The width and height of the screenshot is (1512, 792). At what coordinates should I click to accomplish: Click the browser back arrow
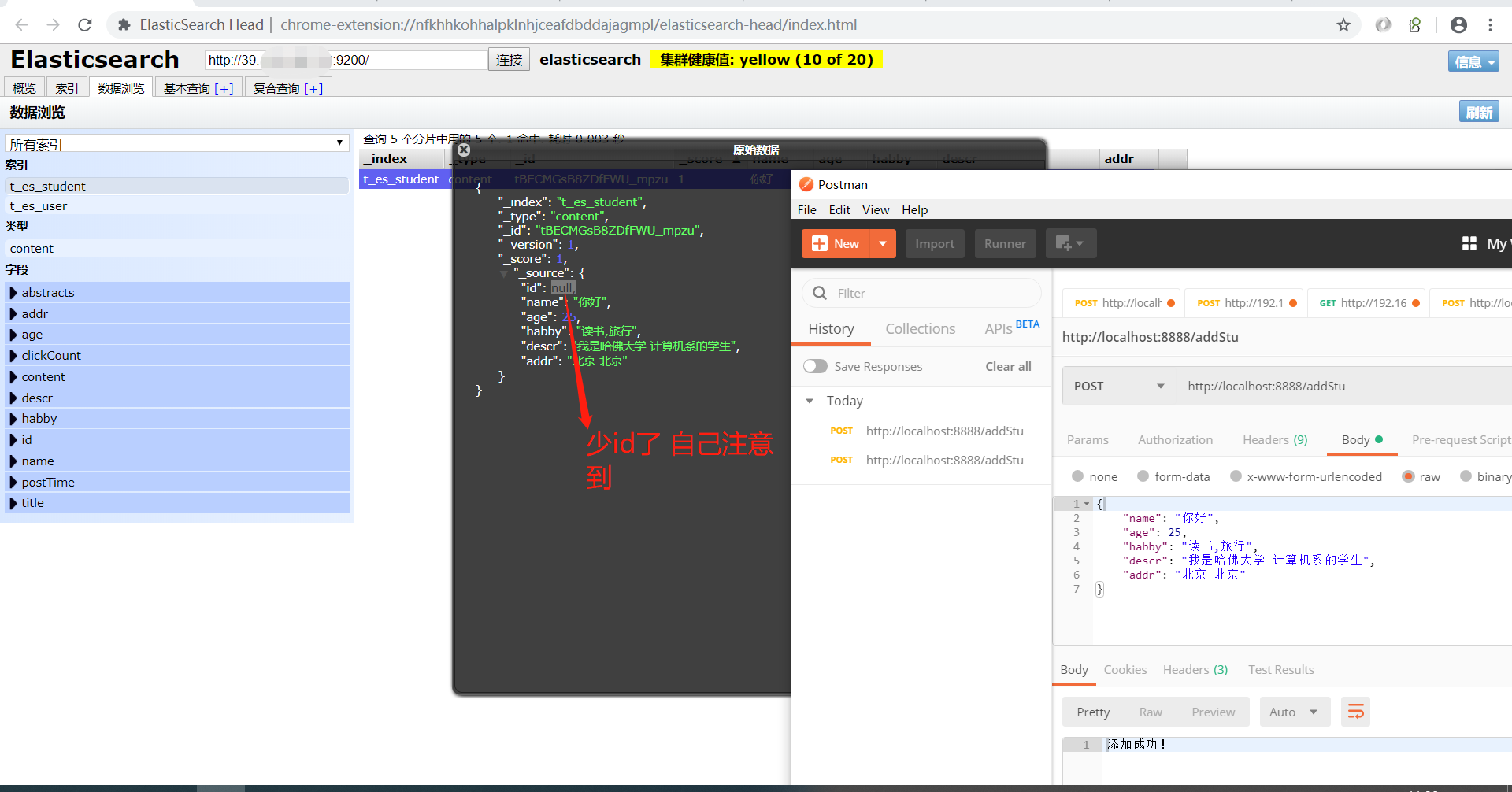(21, 25)
